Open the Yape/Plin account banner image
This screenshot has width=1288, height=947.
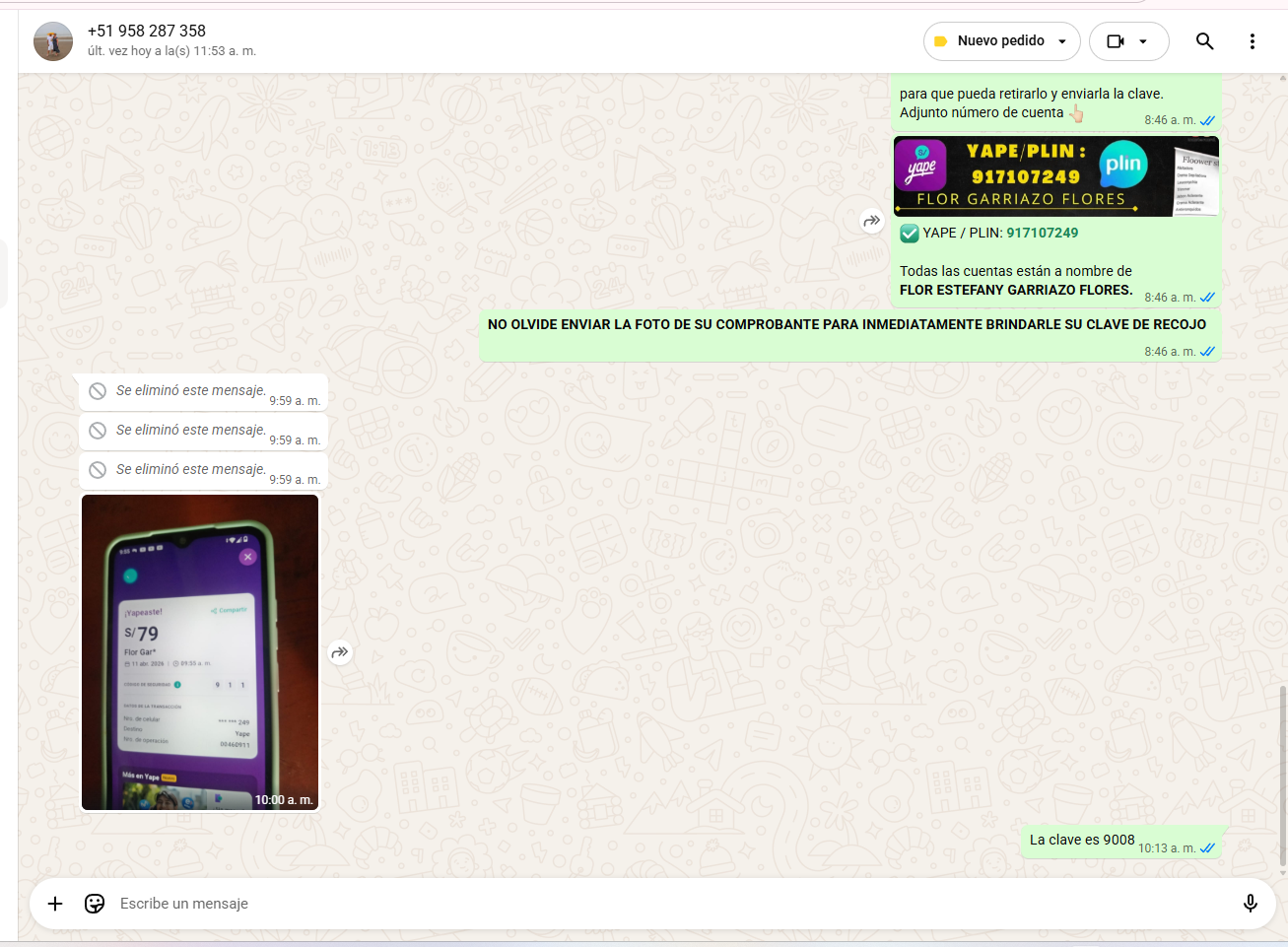click(1055, 176)
